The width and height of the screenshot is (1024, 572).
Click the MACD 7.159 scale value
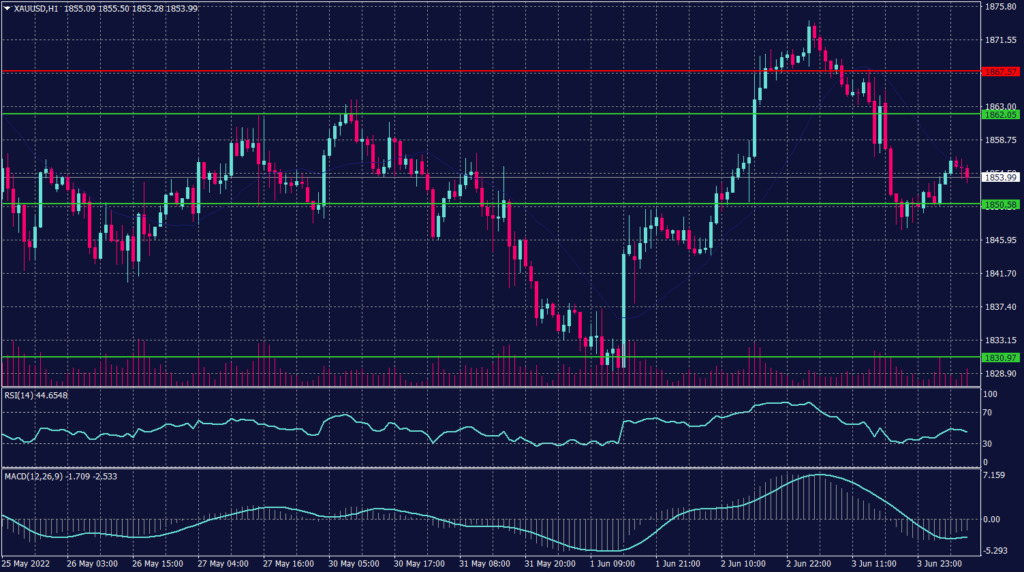[x=996, y=475]
